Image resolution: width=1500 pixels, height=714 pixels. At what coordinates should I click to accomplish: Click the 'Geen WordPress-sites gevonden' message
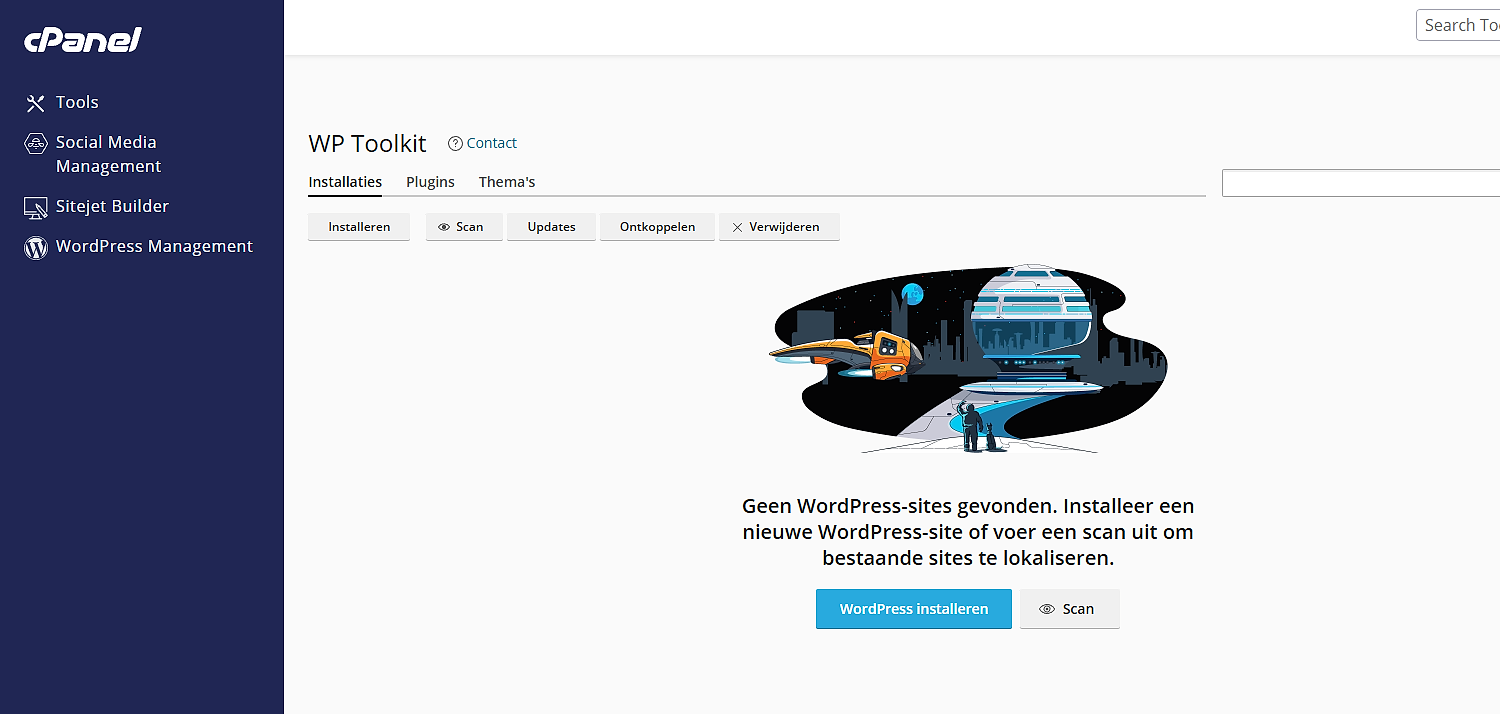(968, 532)
